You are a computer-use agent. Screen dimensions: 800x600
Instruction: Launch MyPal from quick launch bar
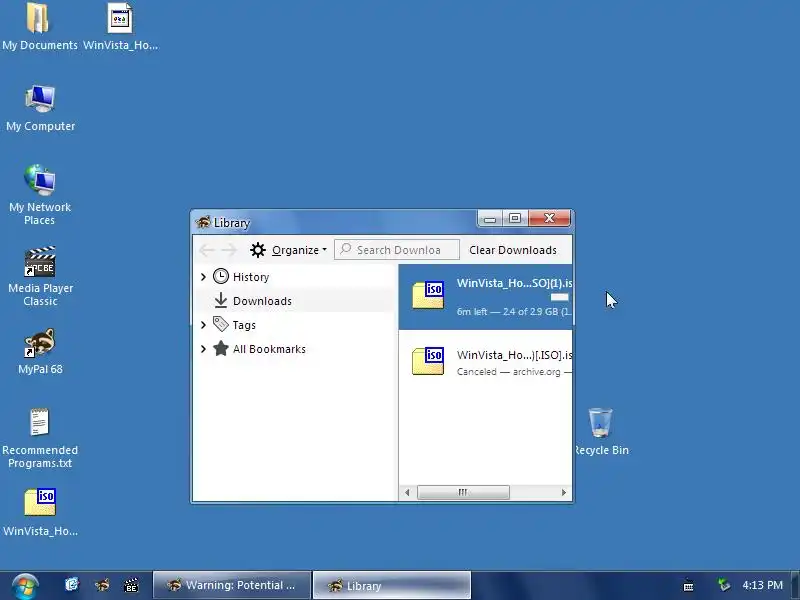tap(102, 585)
